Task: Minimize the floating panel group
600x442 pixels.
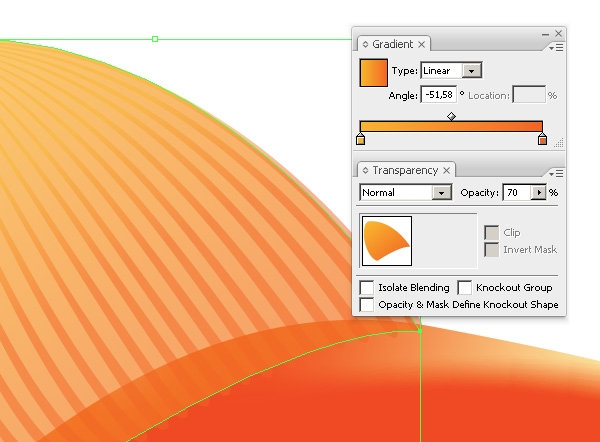Action: pos(545,34)
